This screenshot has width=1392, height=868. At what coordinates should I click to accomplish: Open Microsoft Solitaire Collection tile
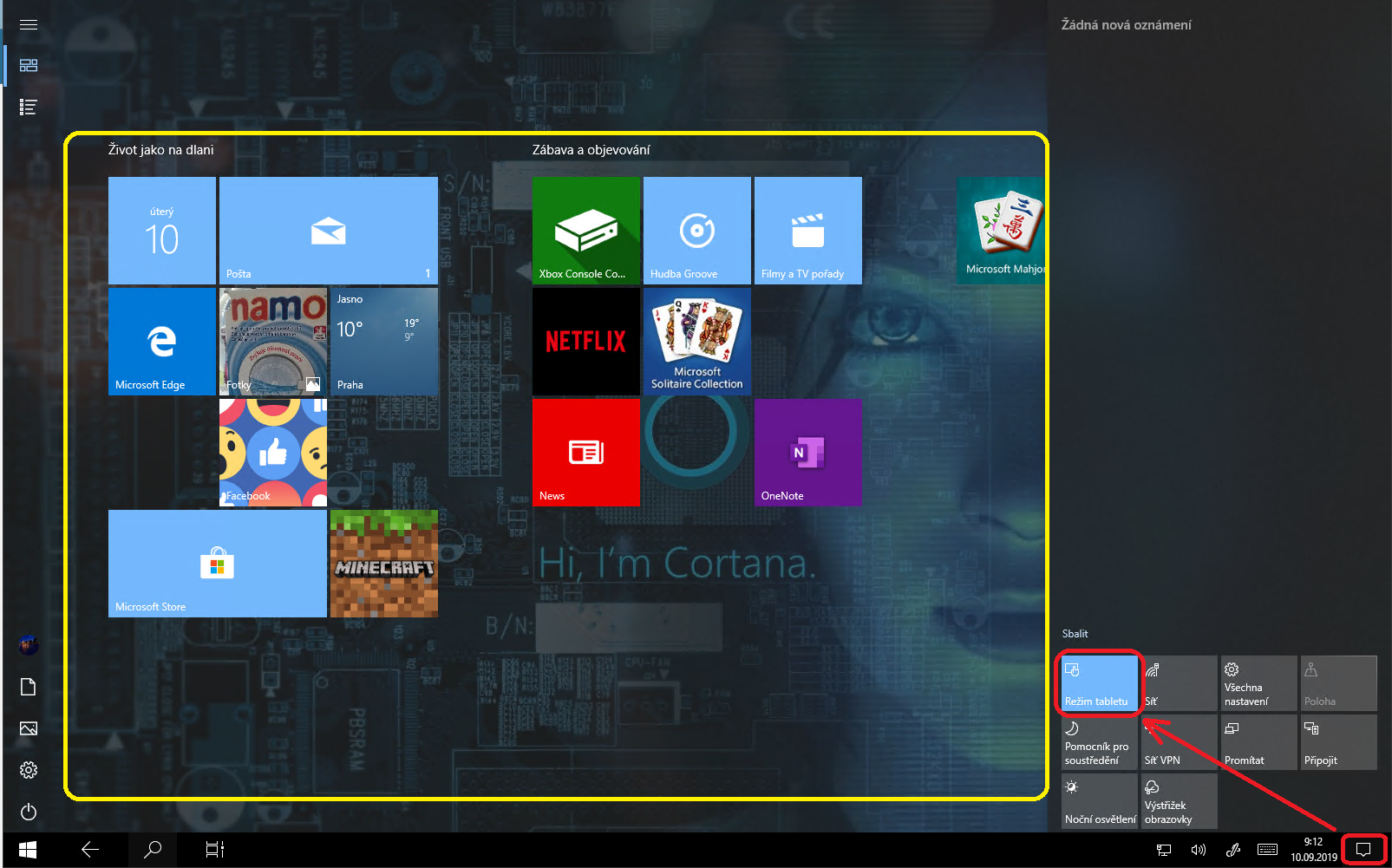click(x=697, y=342)
